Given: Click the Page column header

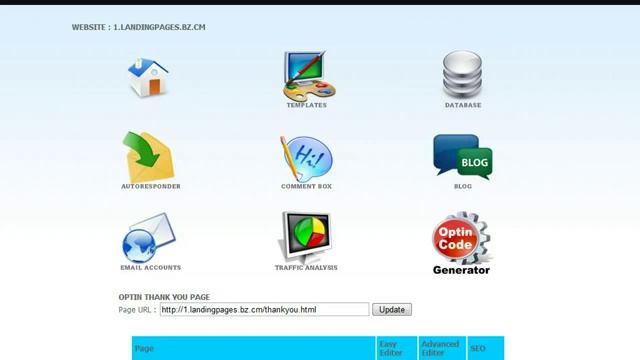Looking at the screenshot, I should (253, 348).
